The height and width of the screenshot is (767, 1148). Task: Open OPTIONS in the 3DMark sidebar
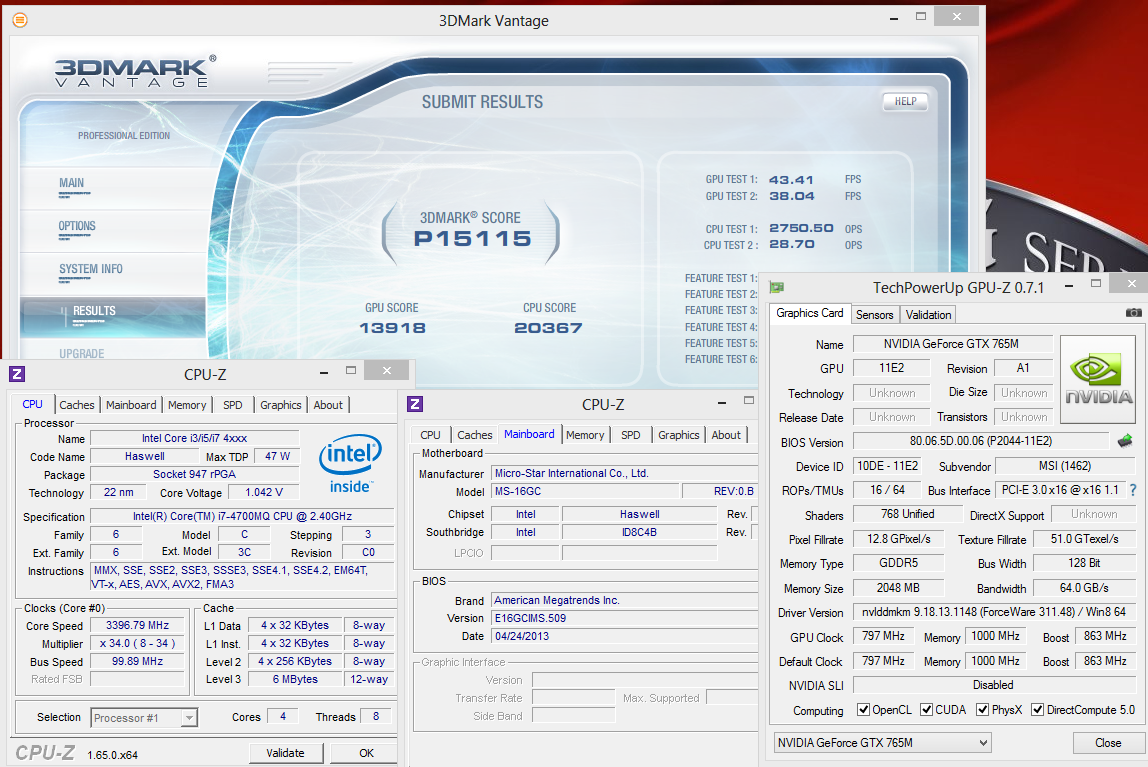(77, 226)
